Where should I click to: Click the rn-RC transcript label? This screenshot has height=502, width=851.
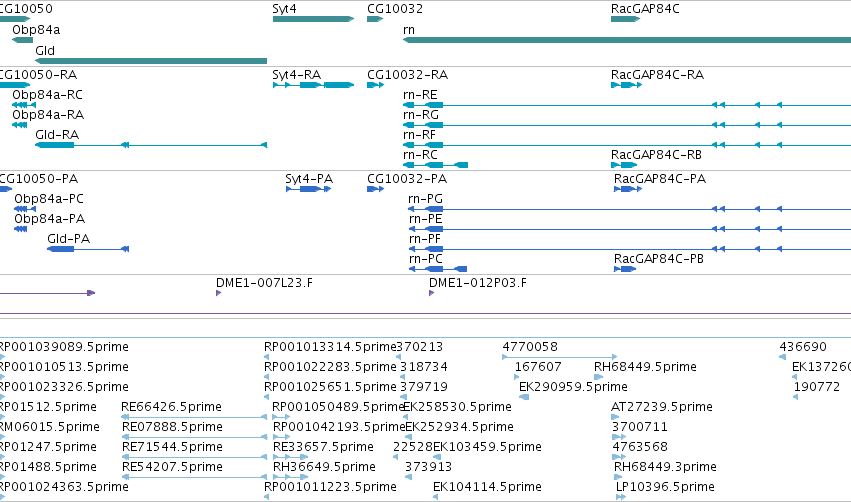pyautogui.click(x=420, y=155)
